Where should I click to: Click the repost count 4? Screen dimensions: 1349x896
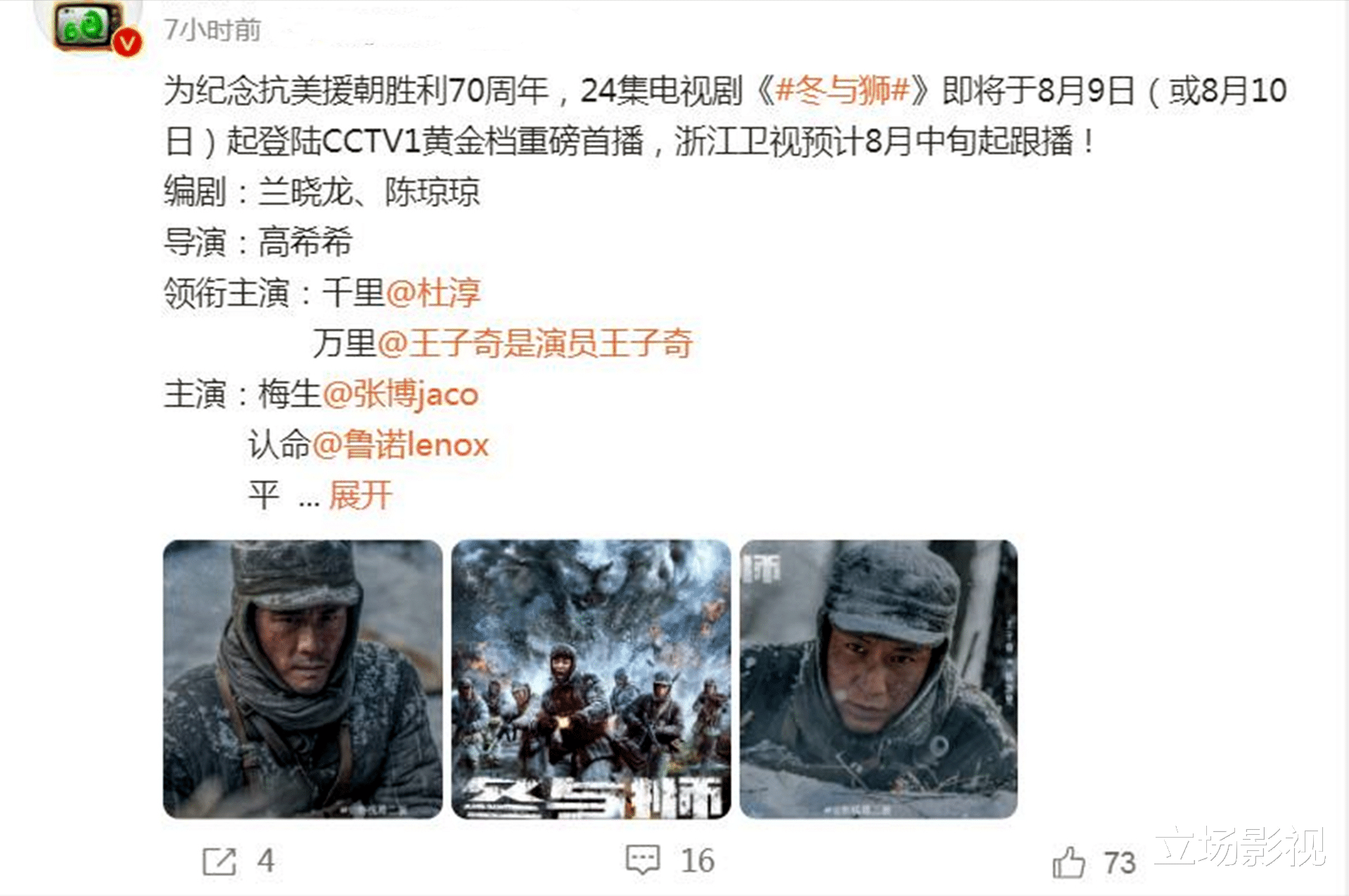tap(265, 861)
